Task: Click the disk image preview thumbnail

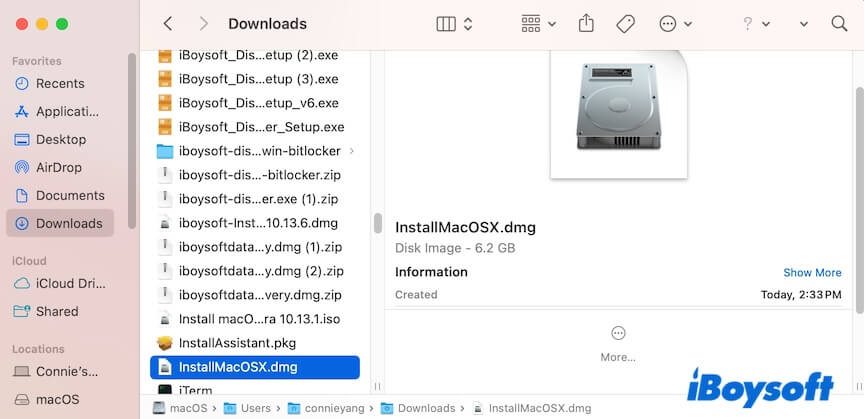Action: point(618,111)
